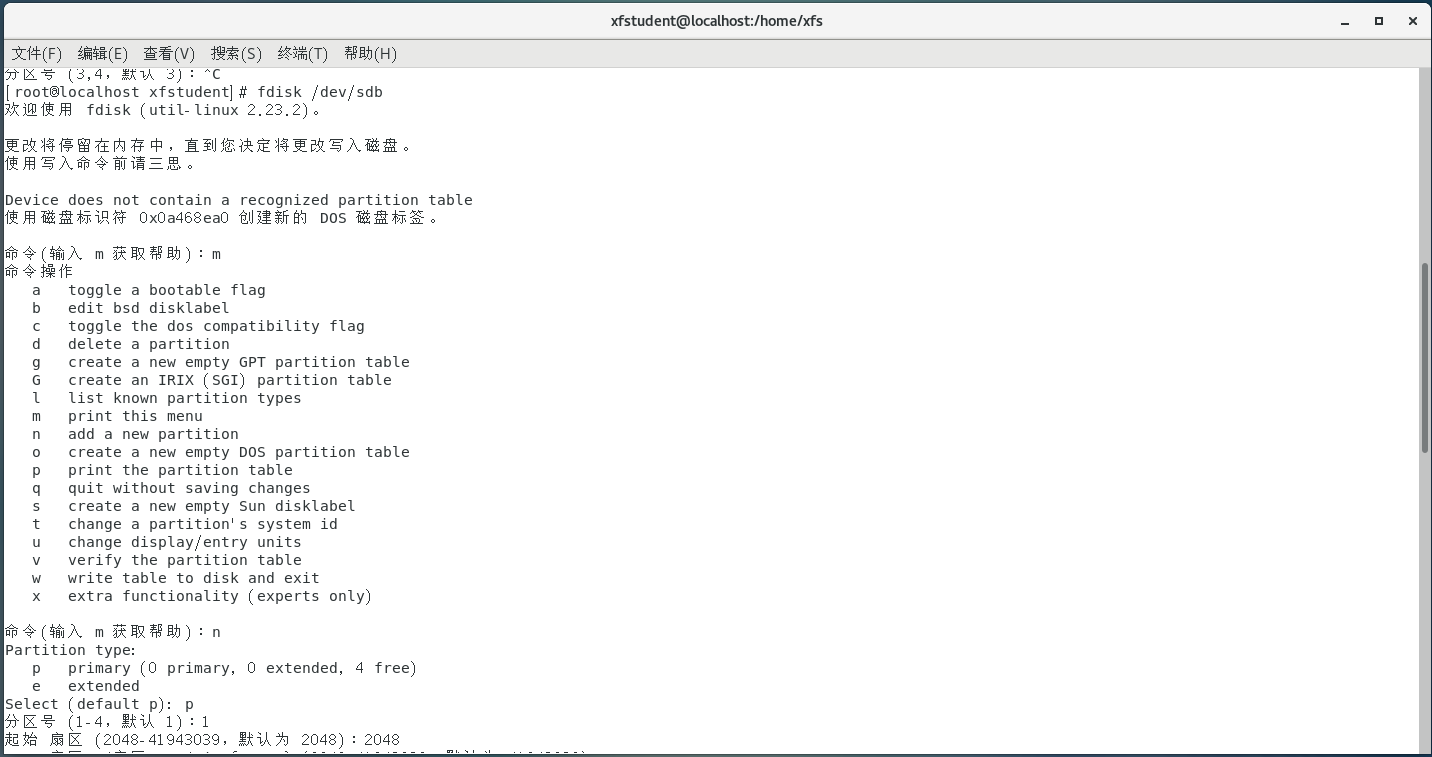The width and height of the screenshot is (1432, 757).
Task: Open the 编辑(E) menu
Action: [103, 53]
